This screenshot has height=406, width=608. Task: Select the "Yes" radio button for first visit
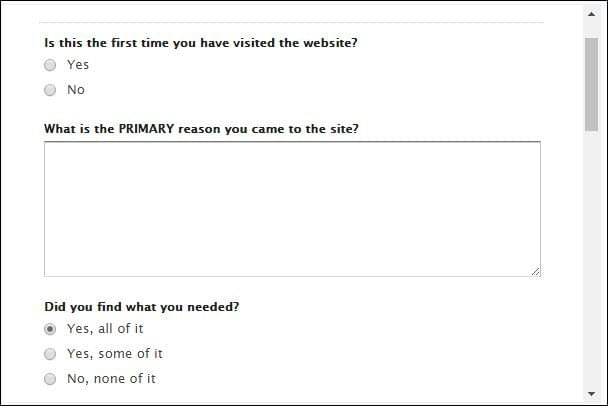point(50,65)
